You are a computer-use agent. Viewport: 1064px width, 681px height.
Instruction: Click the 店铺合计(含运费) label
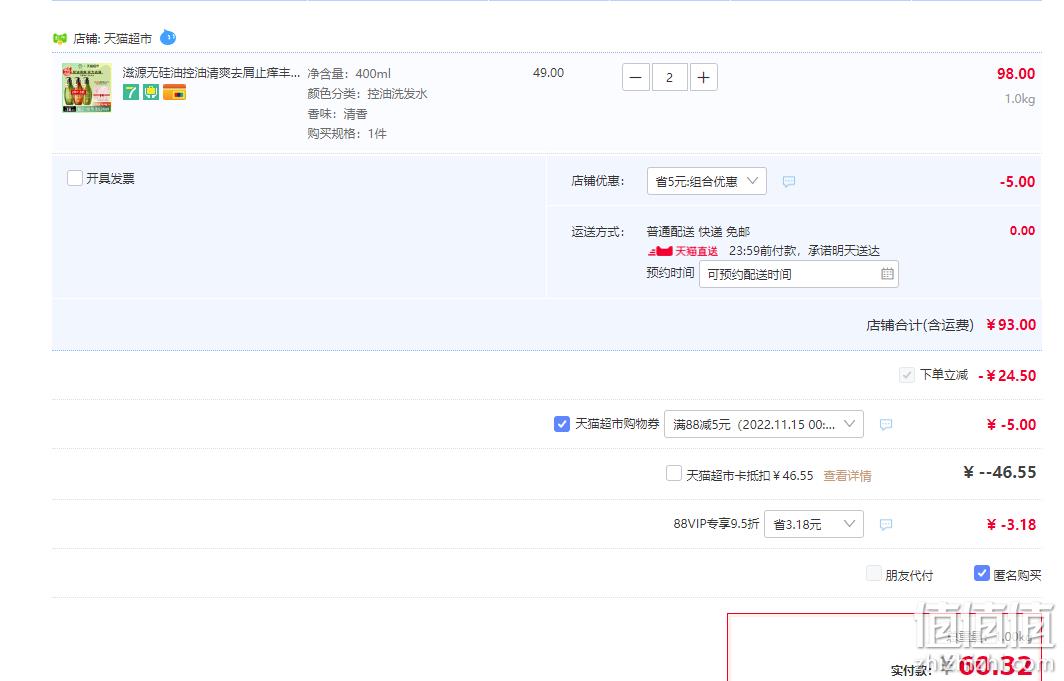click(919, 326)
